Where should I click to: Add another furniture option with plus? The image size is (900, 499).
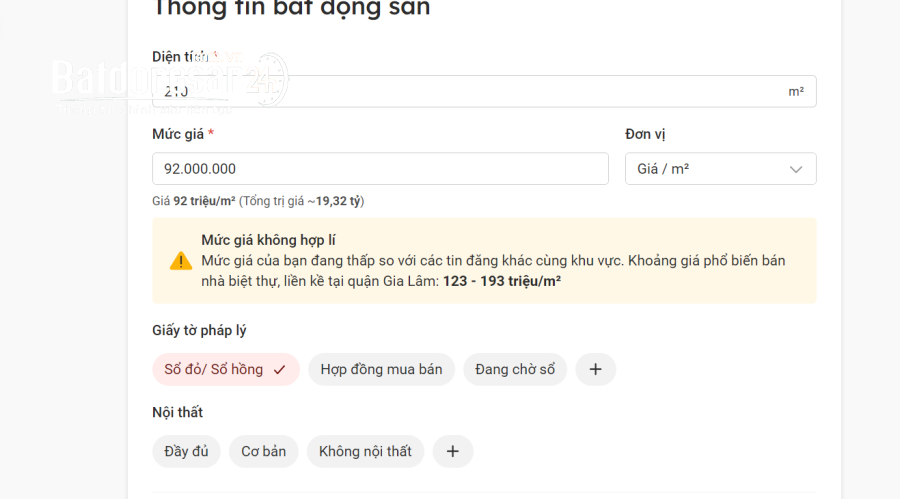(453, 451)
